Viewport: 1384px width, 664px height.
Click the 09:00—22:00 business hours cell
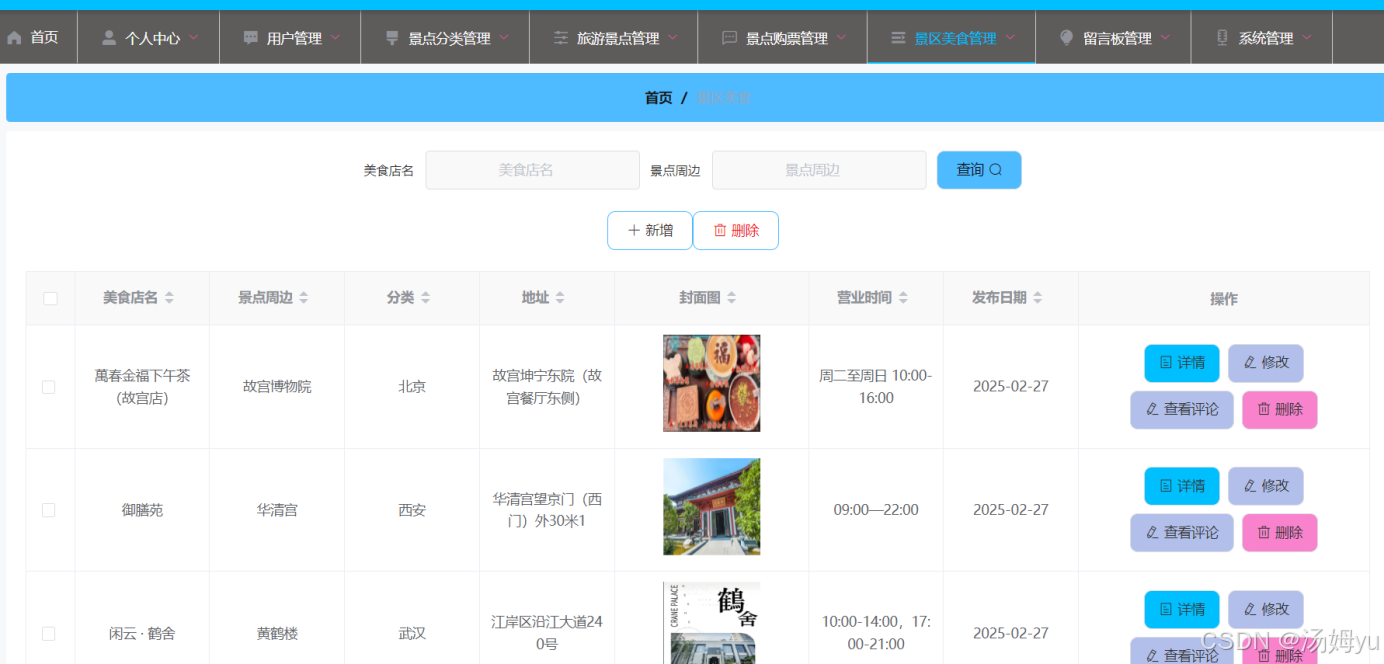pos(876,510)
